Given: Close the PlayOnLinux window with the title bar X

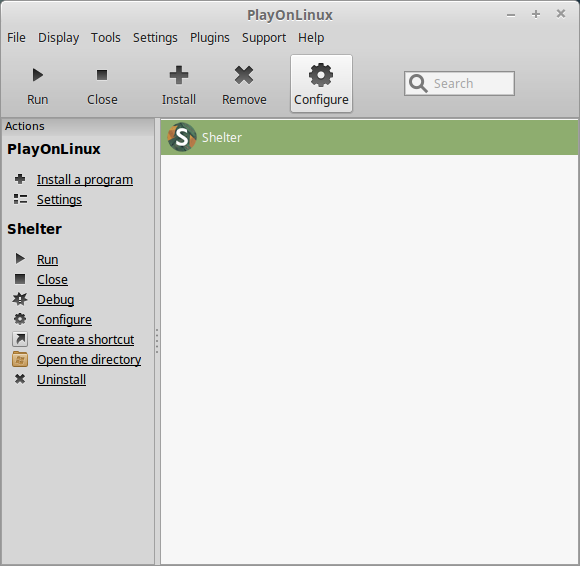Looking at the screenshot, I should (x=561, y=14).
